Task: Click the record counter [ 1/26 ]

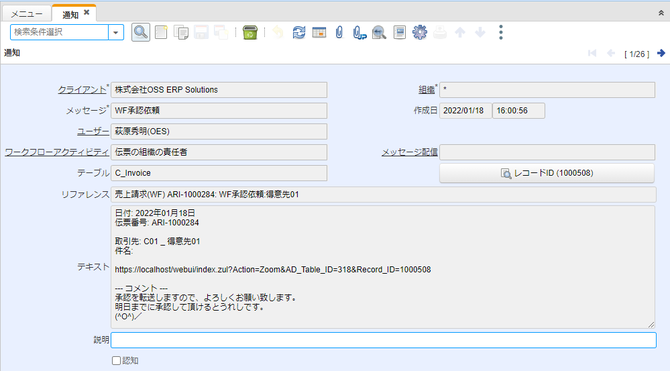Action: (x=636, y=54)
